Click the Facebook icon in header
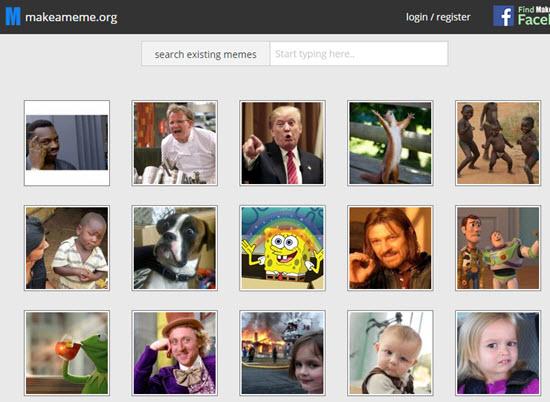Image resolution: width=550 pixels, height=402 pixels. point(503,16)
